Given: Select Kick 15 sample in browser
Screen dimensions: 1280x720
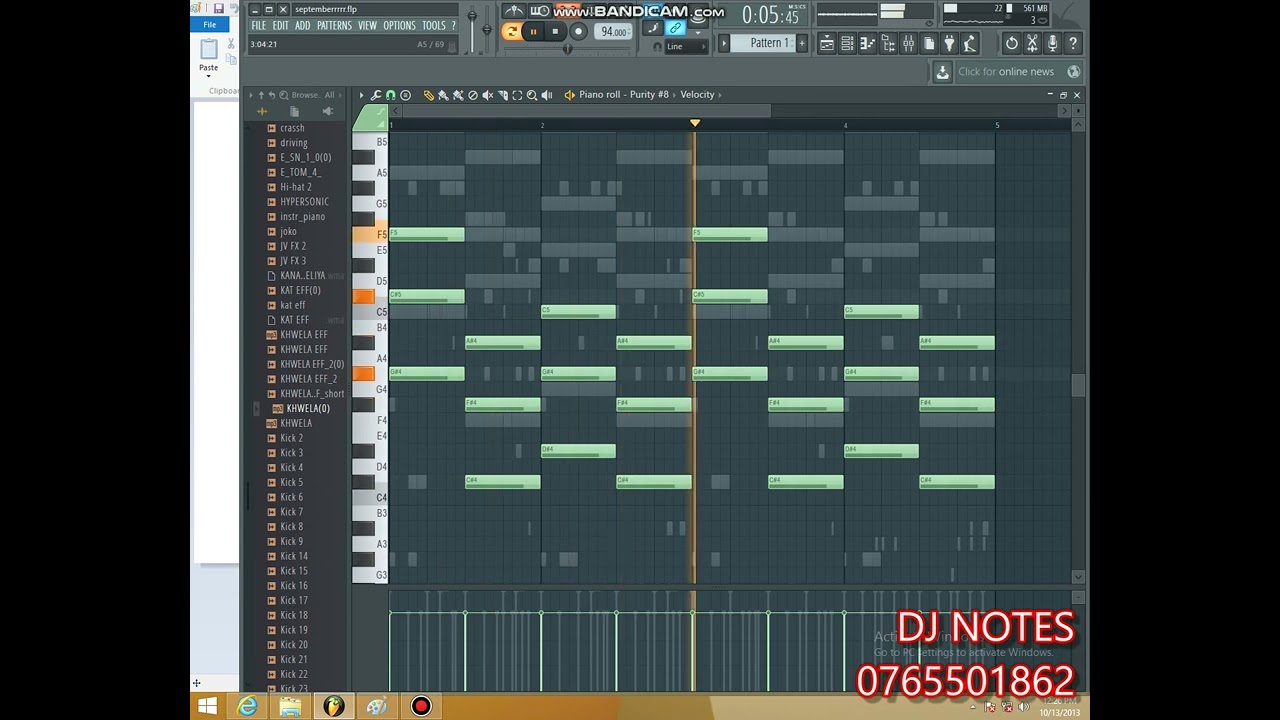Looking at the screenshot, I should 294,571.
